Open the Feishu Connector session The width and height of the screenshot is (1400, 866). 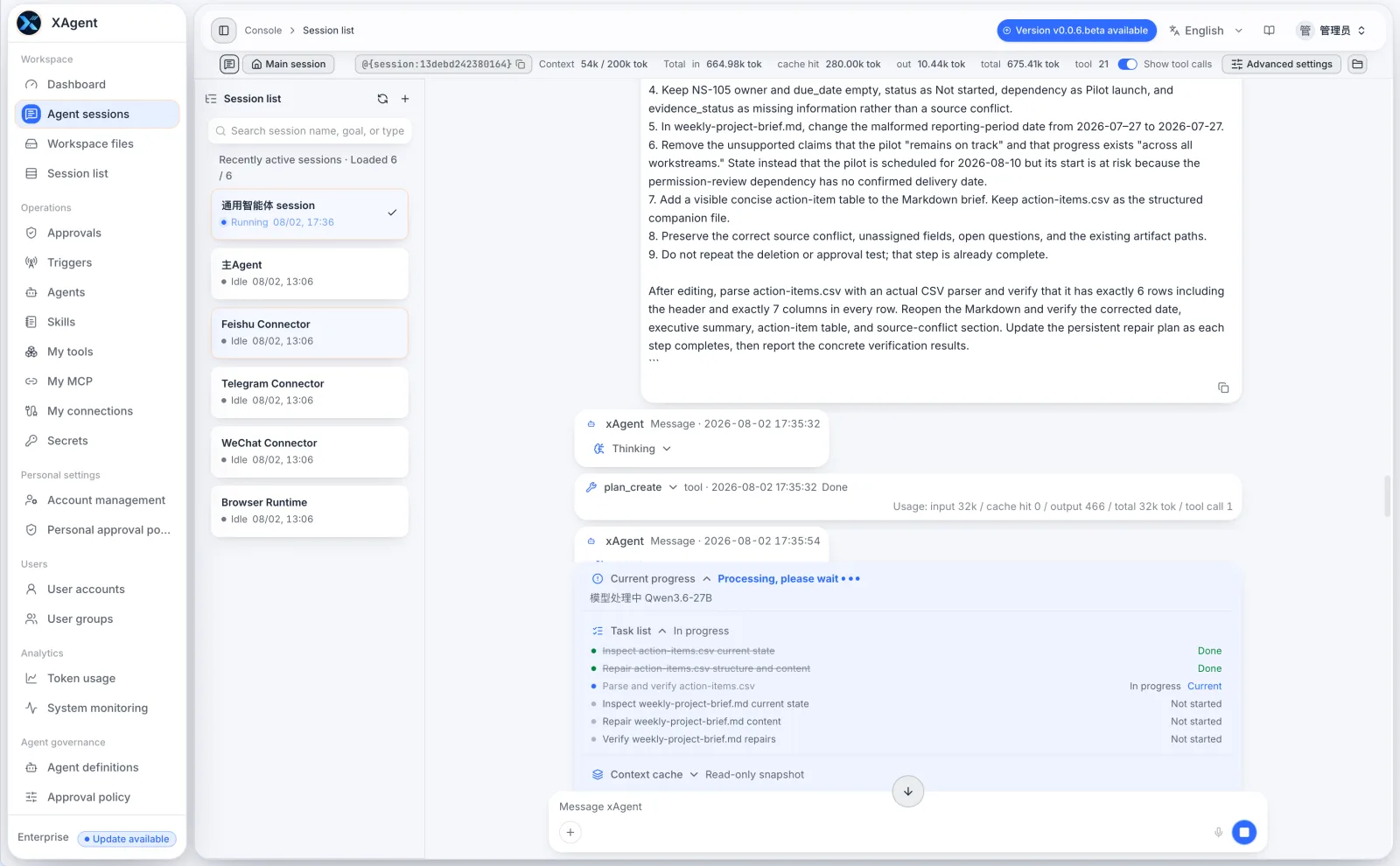point(310,333)
